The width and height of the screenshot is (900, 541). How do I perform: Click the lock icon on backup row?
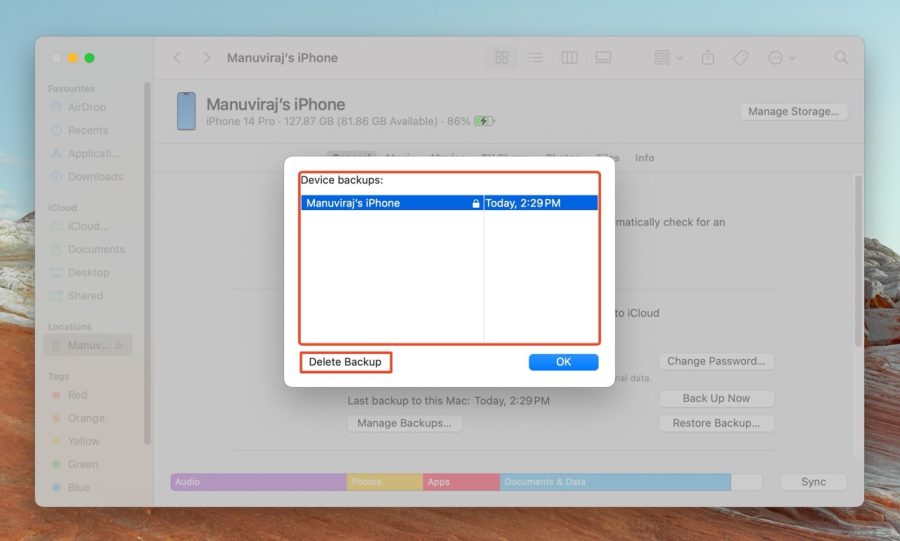pos(475,203)
